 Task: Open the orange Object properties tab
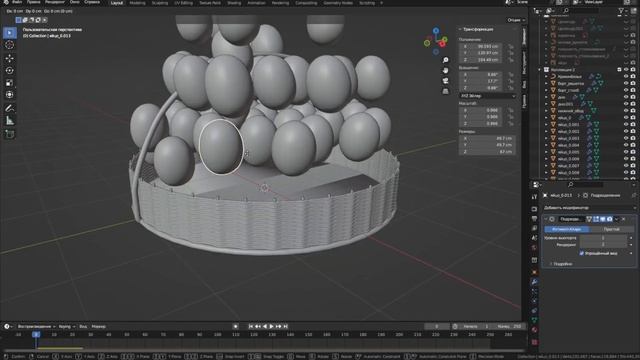pyautogui.click(x=534, y=272)
